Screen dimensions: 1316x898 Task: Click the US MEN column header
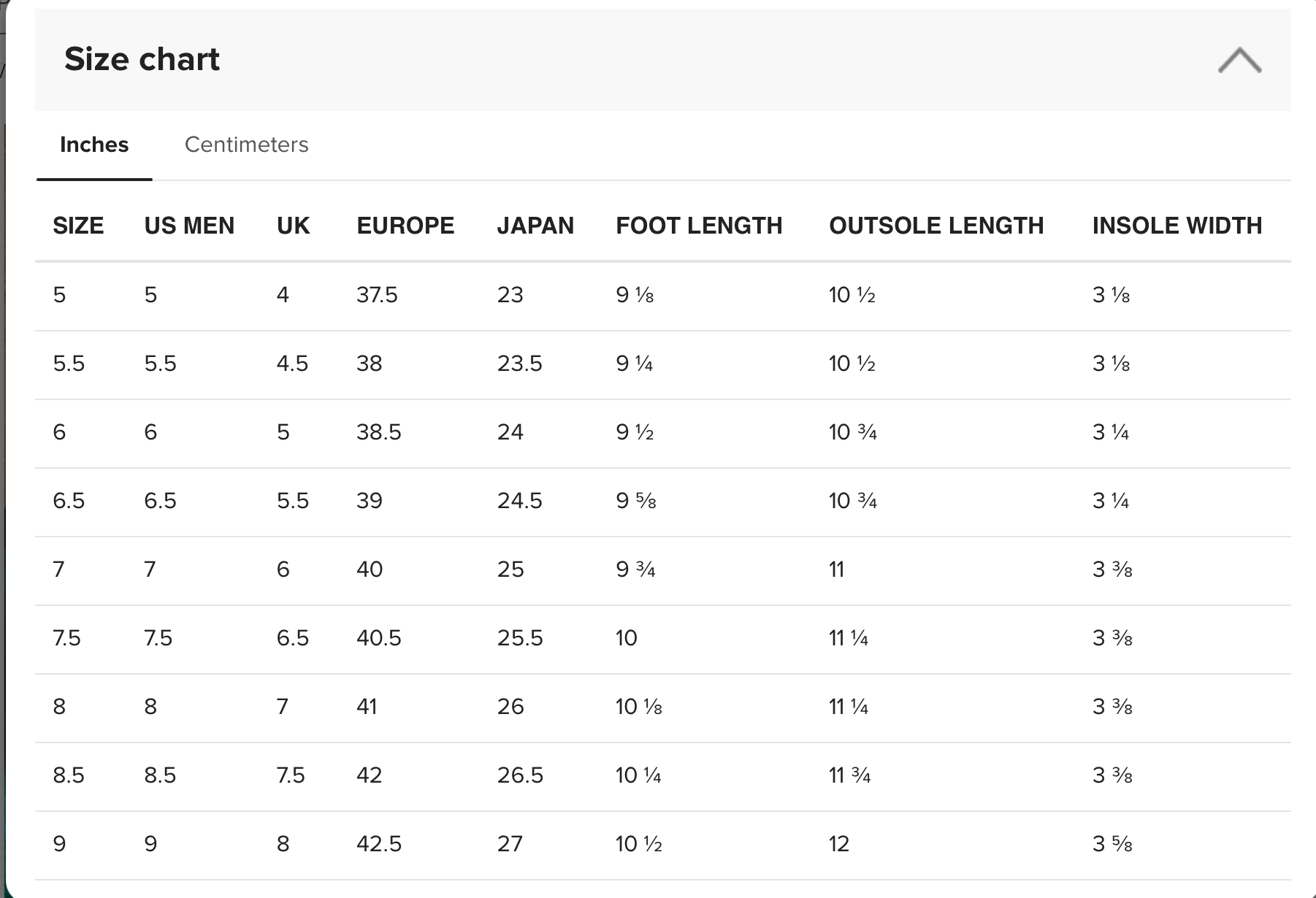coord(189,226)
